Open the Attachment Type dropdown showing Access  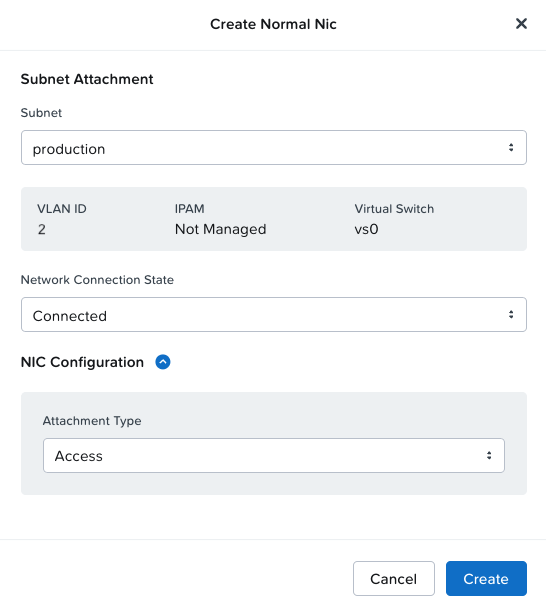point(274,455)
